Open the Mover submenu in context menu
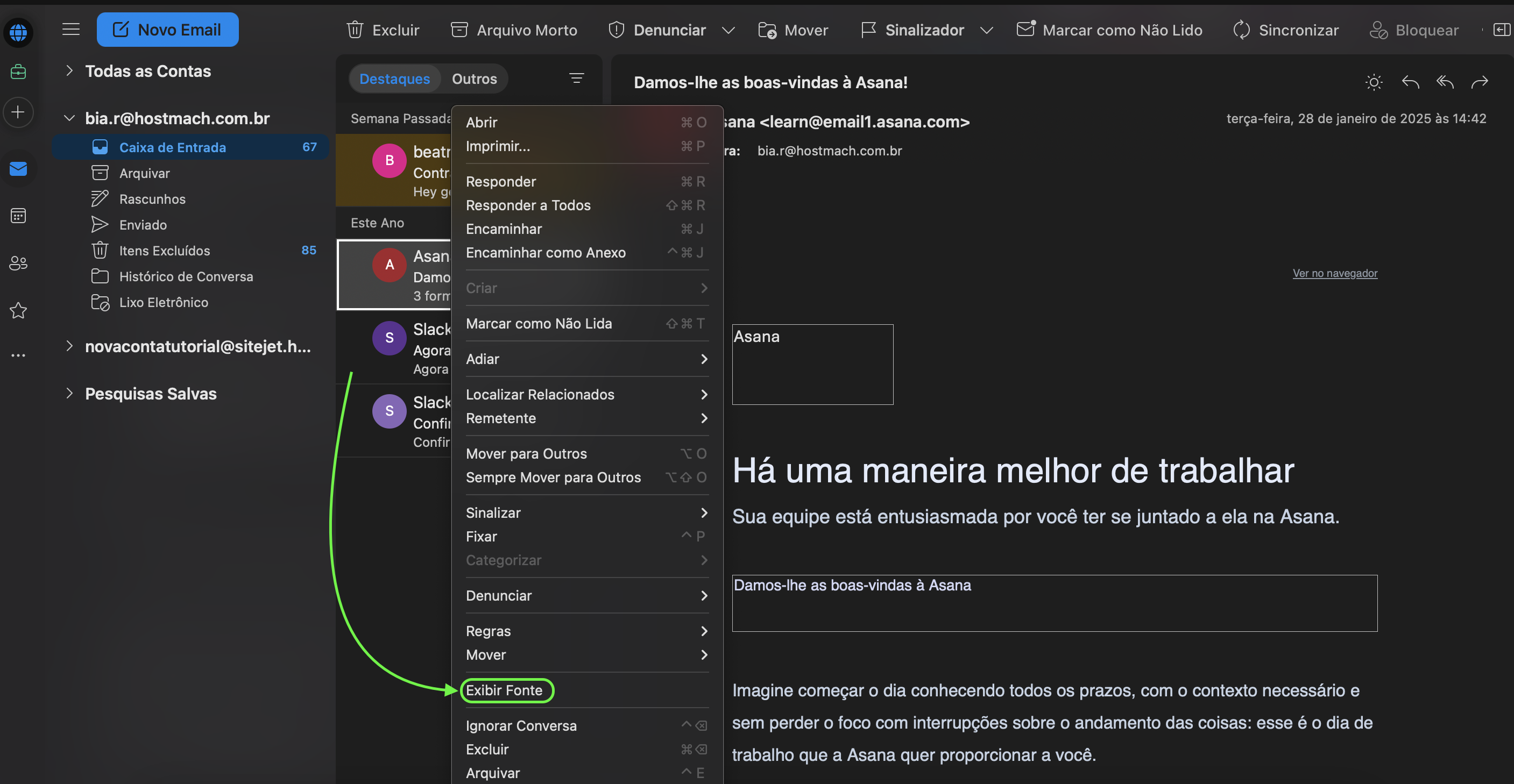 point(586,655)
